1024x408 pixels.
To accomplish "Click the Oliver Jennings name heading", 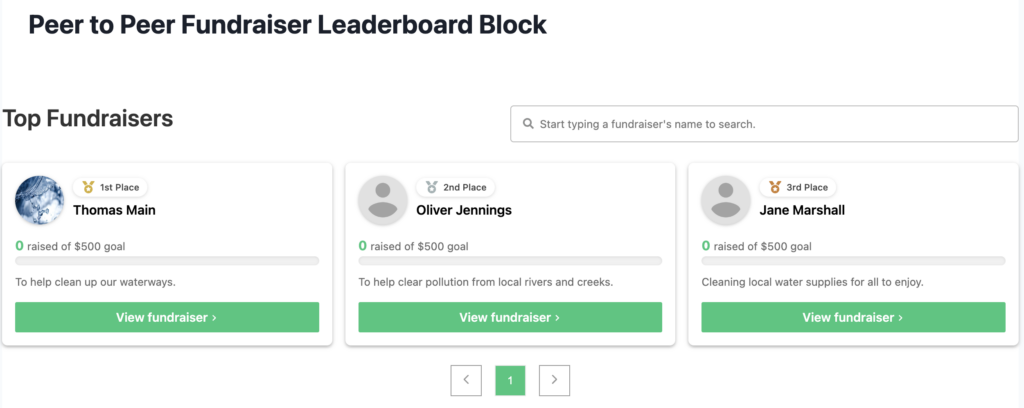I will [x=464, y=210].
